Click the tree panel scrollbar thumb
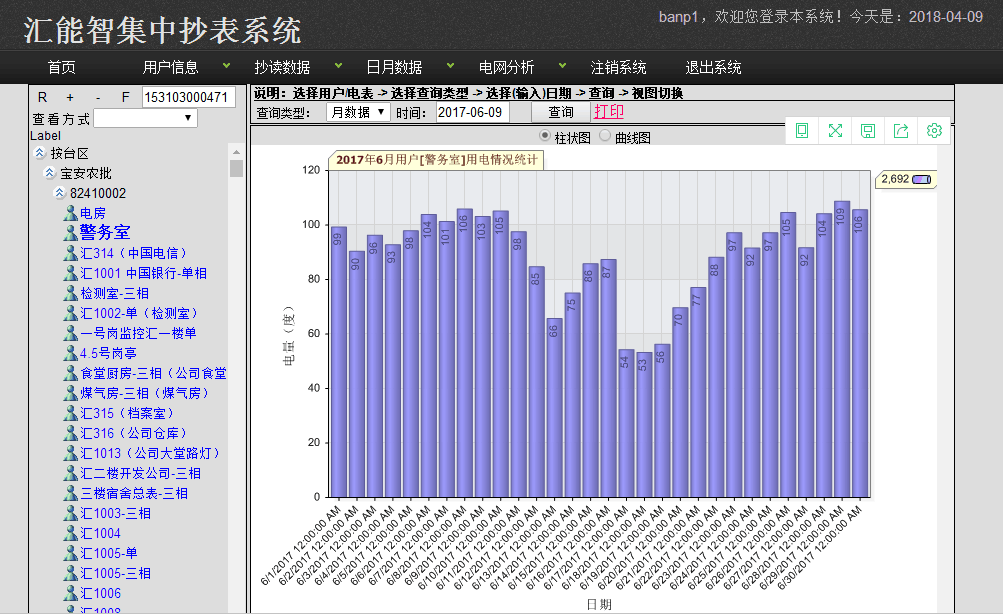1003x614 pixels. 236,168
